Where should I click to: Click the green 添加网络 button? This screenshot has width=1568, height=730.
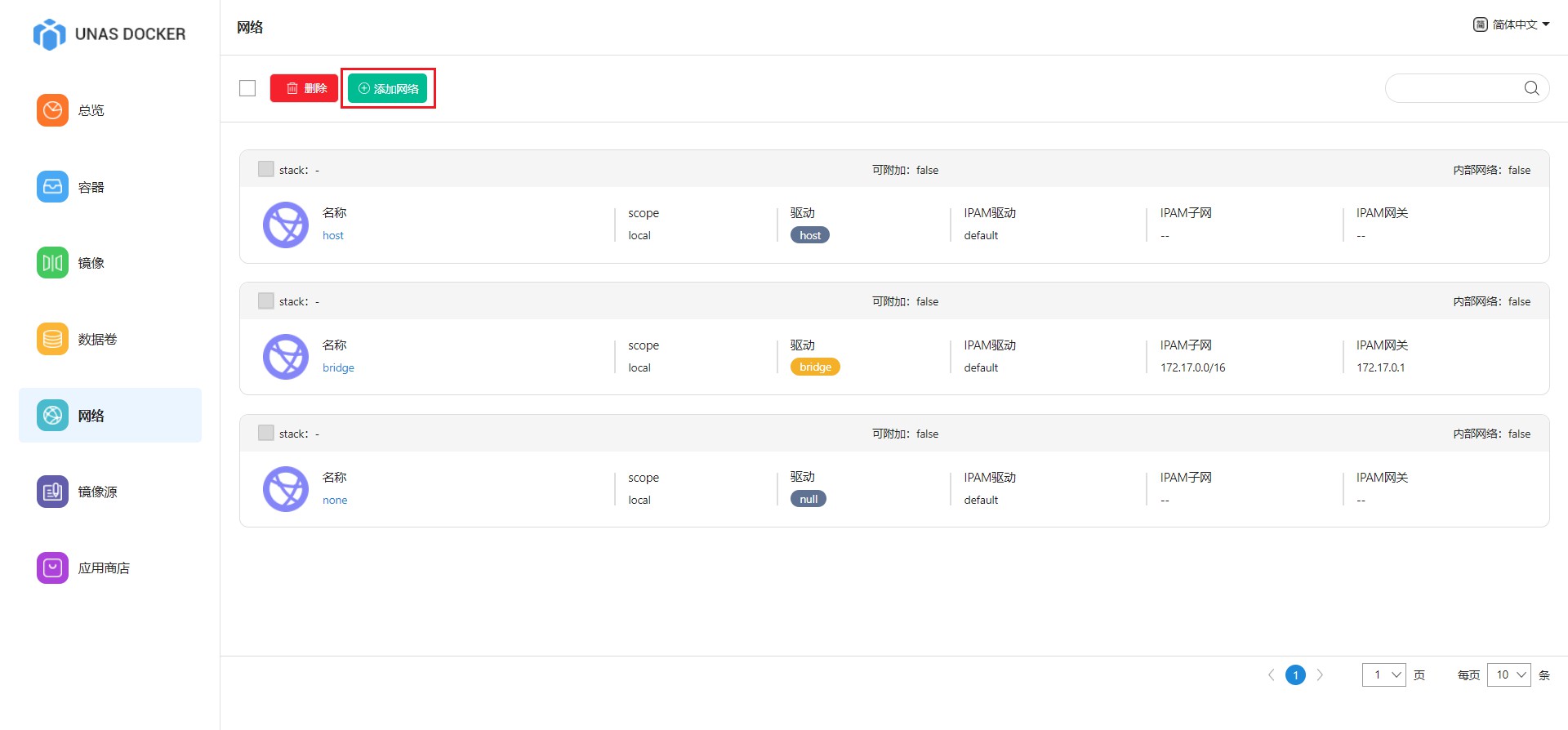point(388,88)
